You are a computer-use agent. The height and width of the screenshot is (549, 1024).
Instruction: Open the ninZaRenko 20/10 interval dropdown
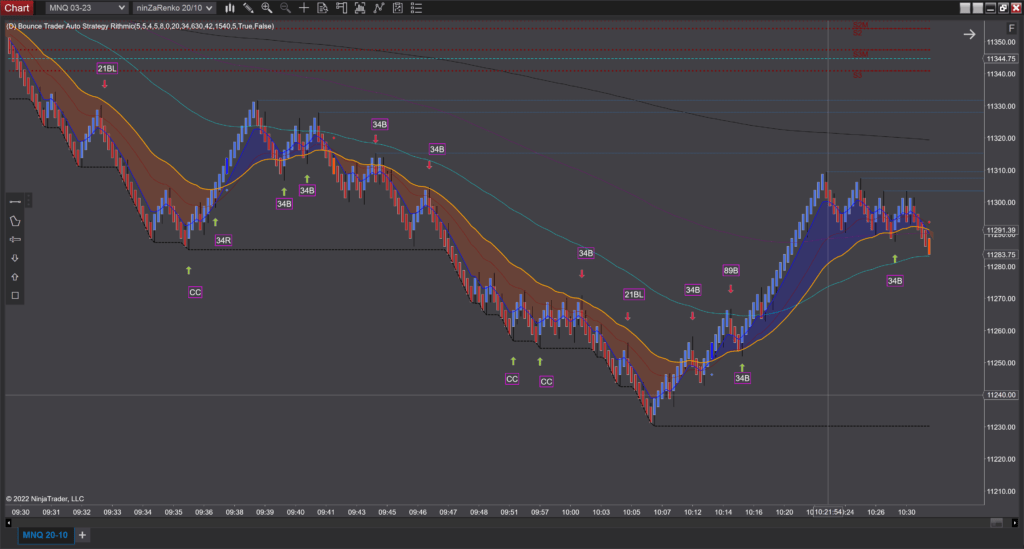(x=174, y=8)
